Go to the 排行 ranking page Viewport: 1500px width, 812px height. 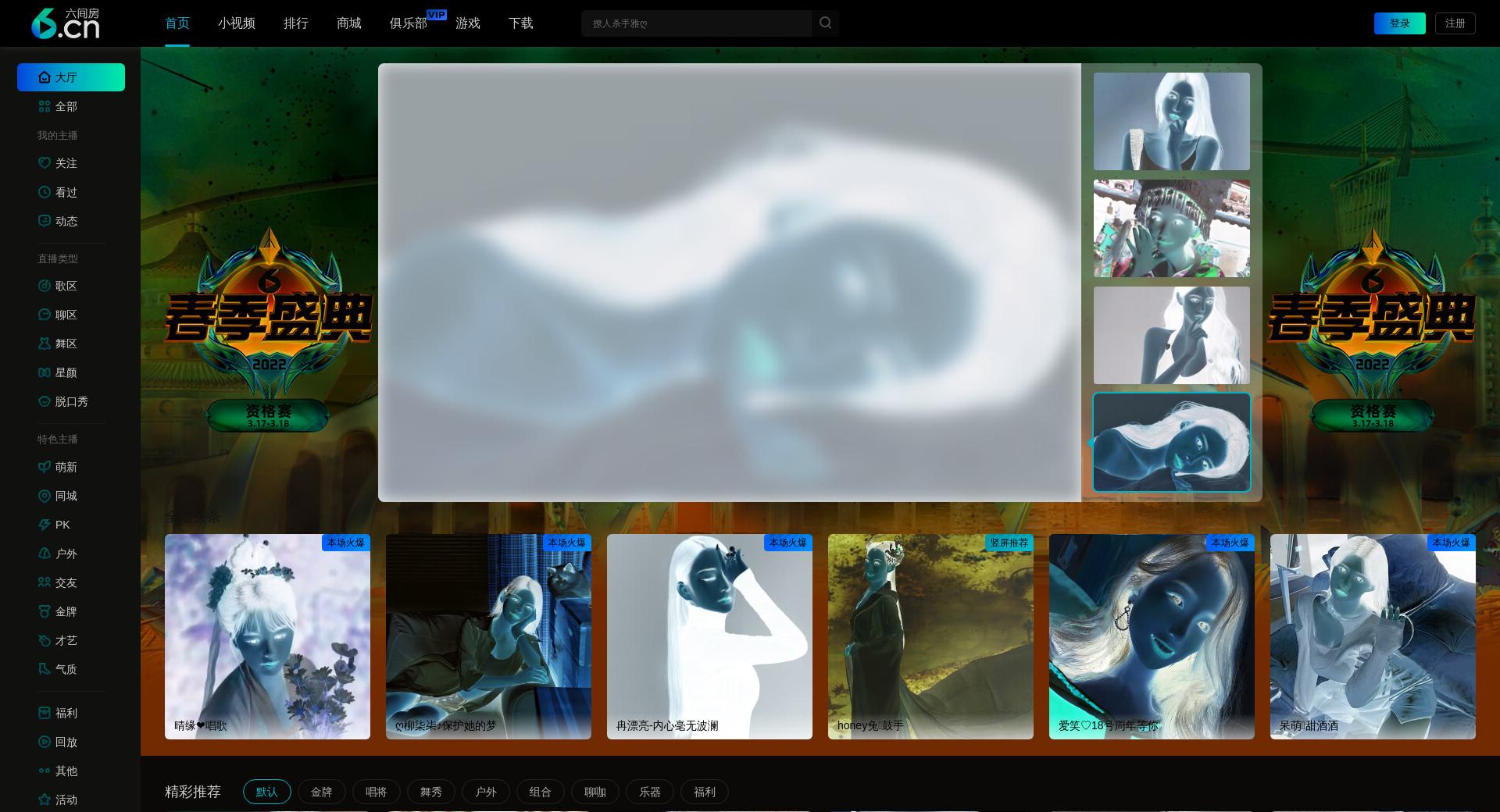(x=296, y=23)
